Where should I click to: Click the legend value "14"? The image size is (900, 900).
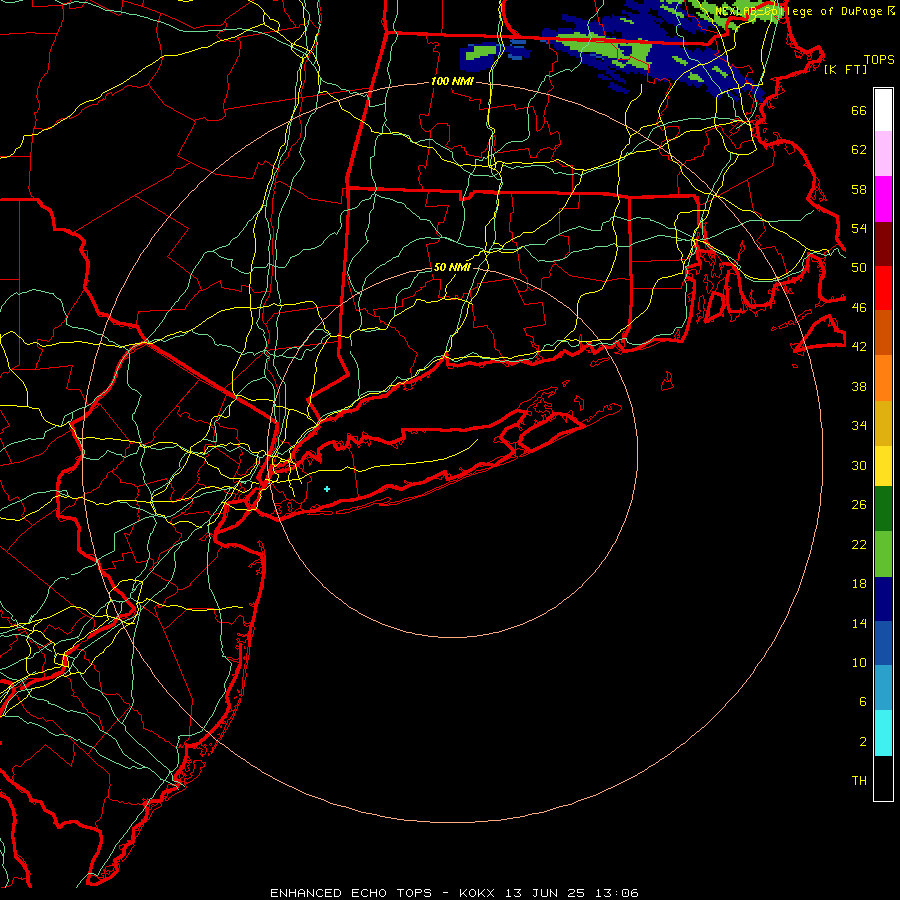(x=859, y=623)
